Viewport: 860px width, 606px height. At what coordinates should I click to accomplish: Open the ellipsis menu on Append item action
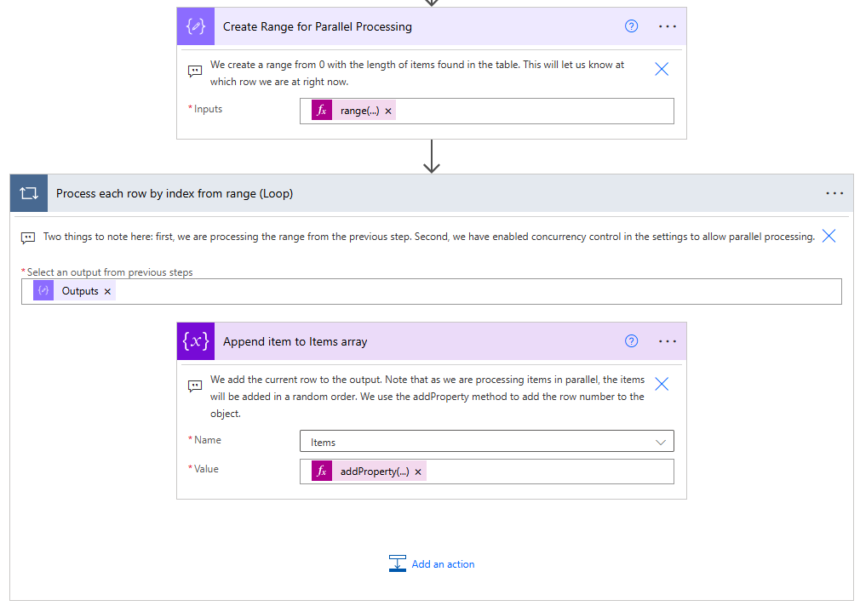click(667, 341)
